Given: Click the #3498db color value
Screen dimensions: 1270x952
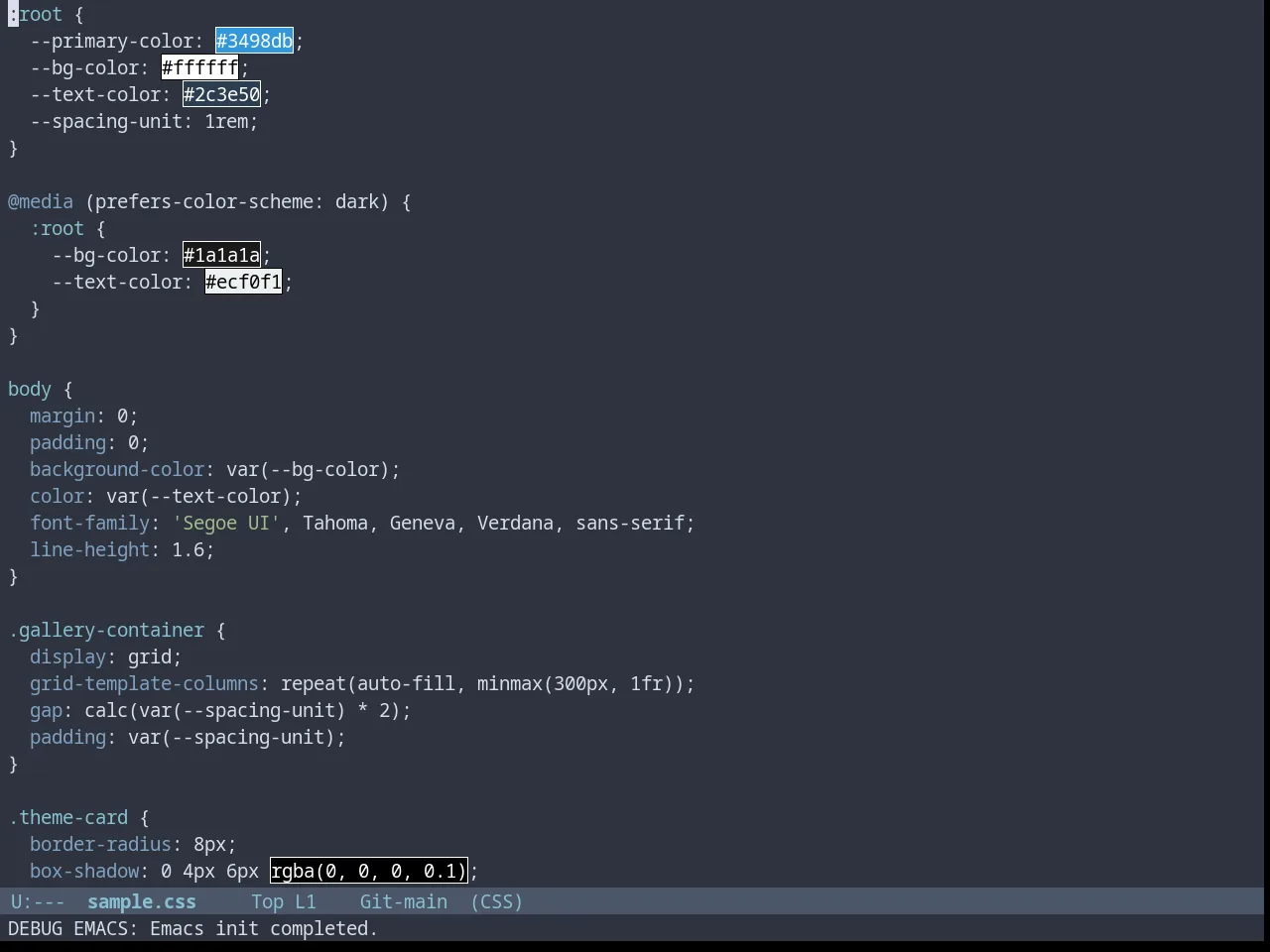Looking at the screenshot, I should (x=254, y=41).
